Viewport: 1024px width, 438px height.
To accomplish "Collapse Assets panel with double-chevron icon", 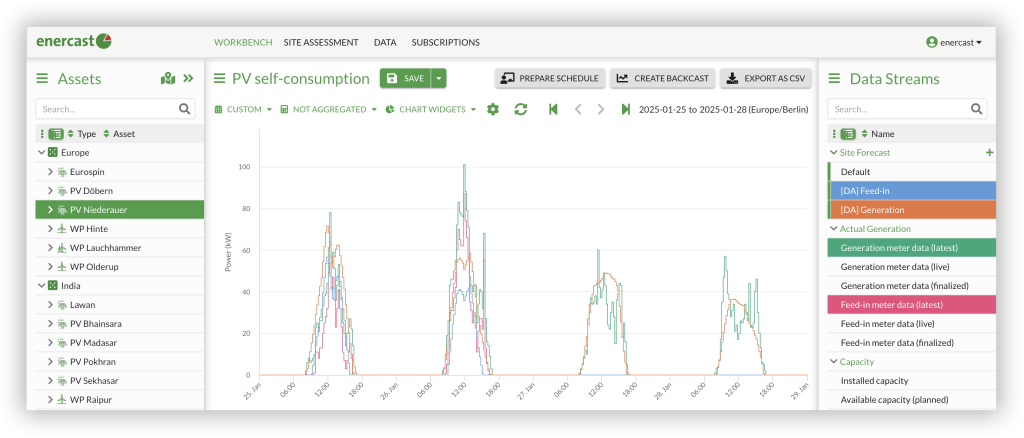I will (x=188, y=78).
